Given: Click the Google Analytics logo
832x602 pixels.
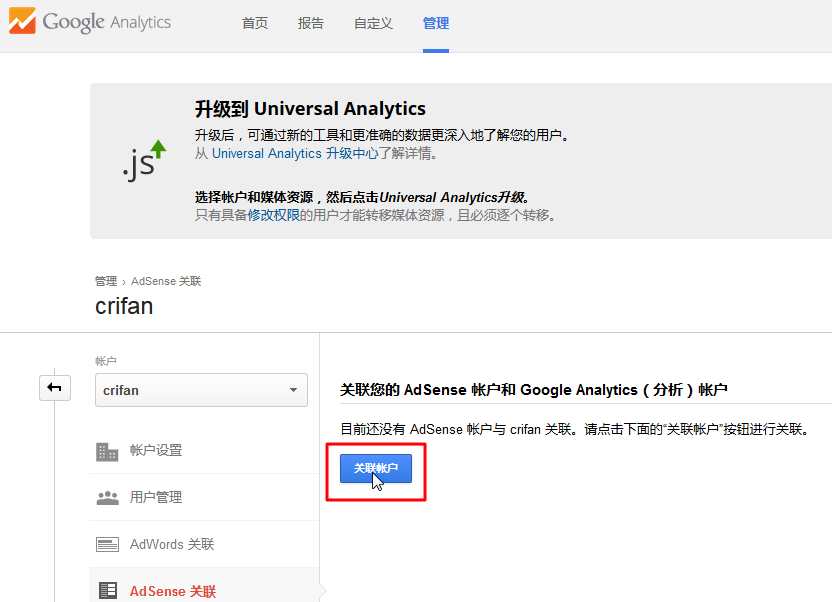Looking at the screenshot, I should (x=90, y=22).
